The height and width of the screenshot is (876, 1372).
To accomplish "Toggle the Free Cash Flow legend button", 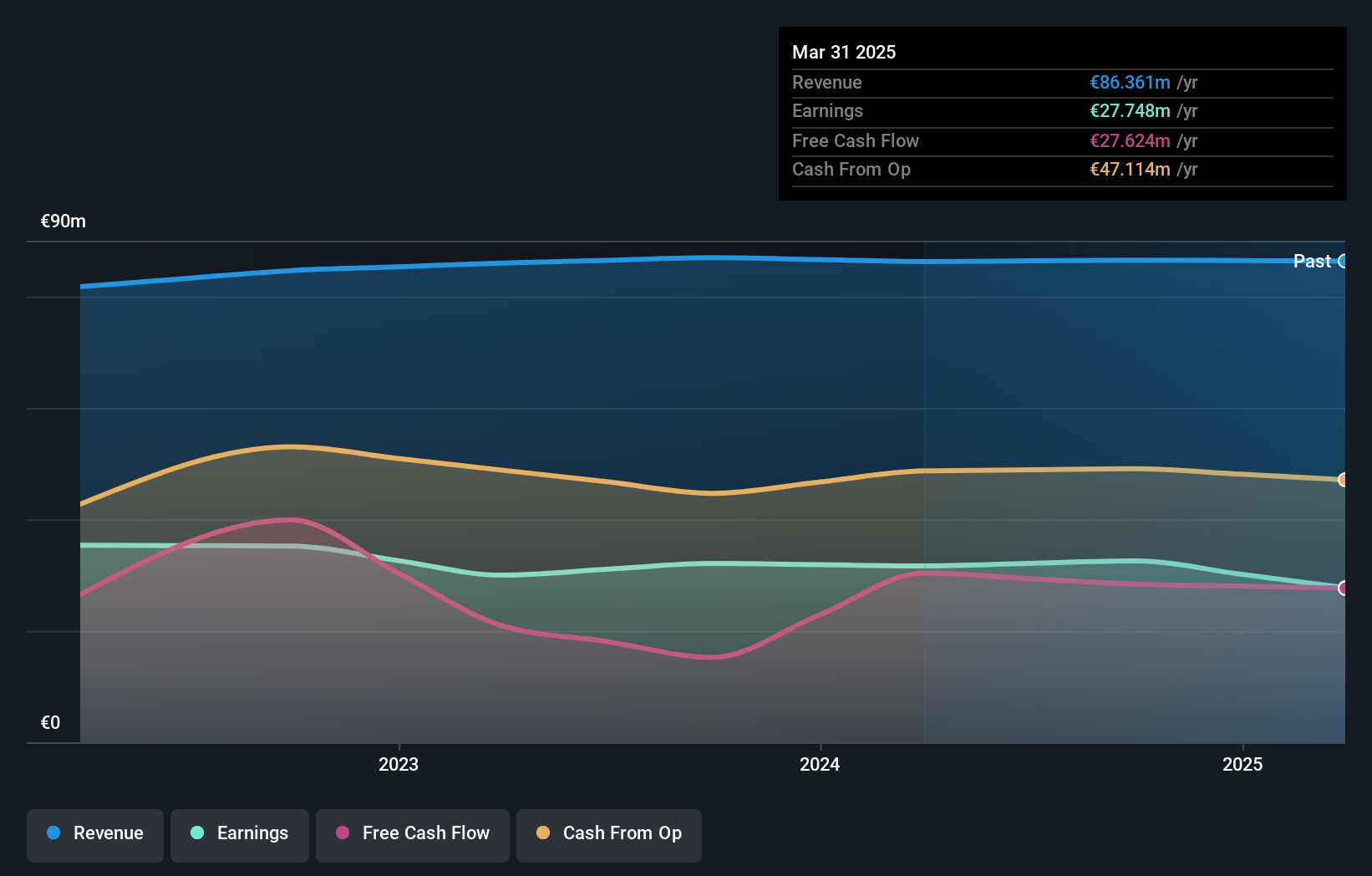I will pos(413,835).
